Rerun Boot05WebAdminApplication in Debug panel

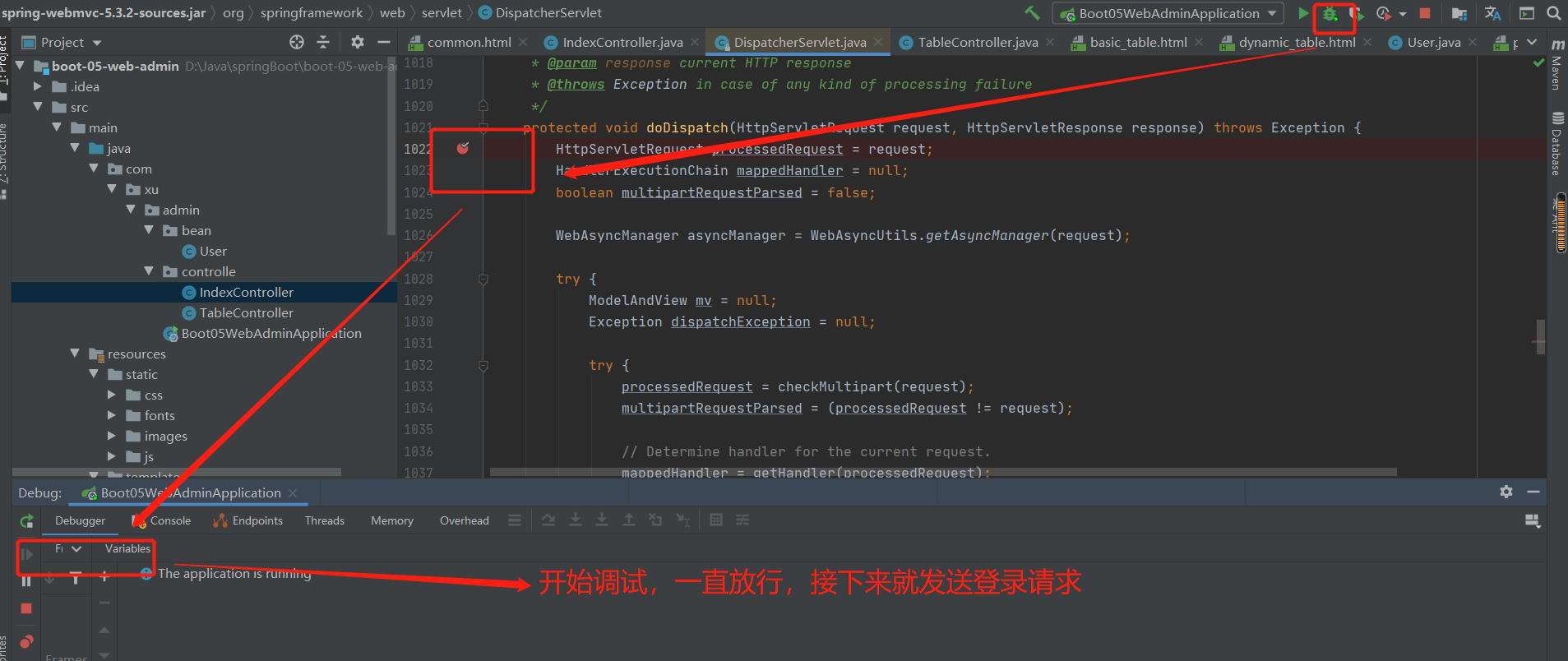[26, 520]
